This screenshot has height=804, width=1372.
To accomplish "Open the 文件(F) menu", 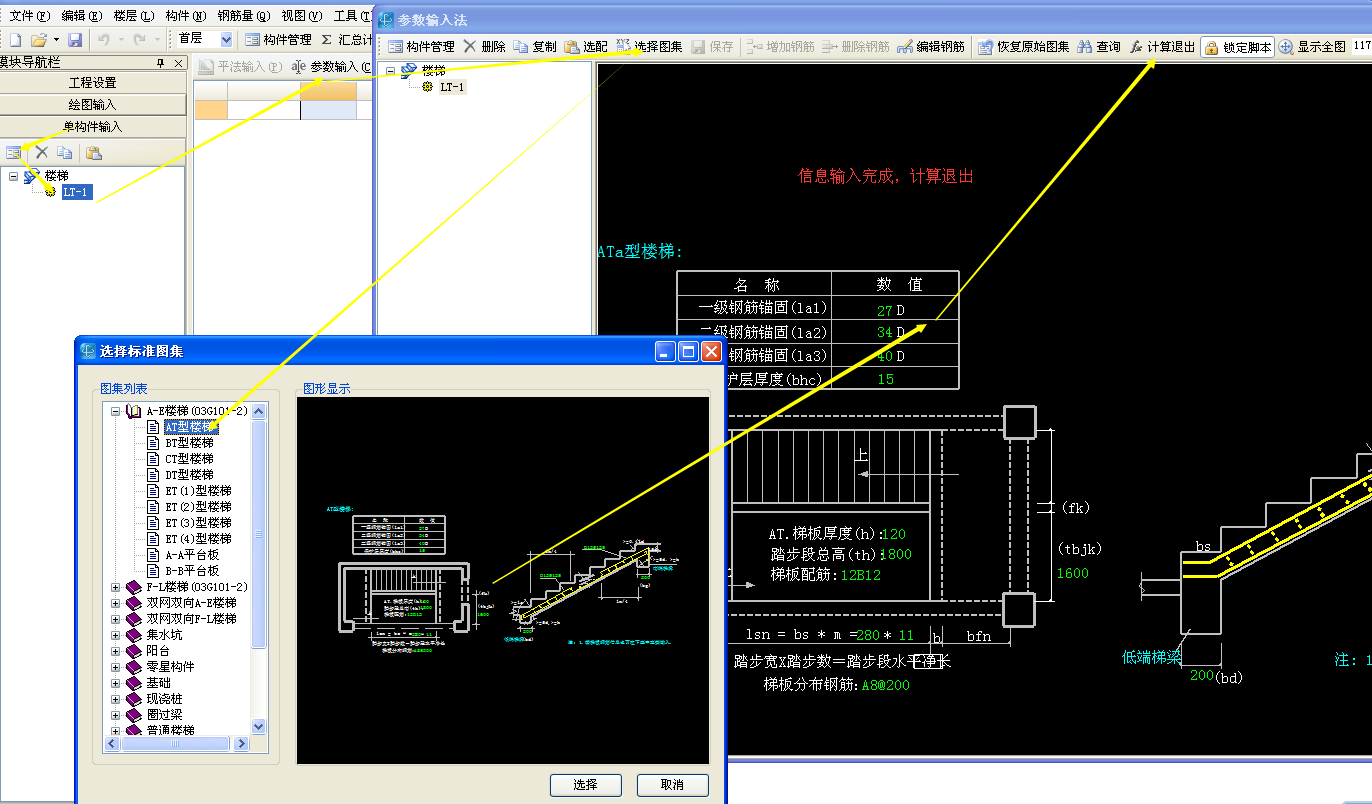I will coord(29,16).
